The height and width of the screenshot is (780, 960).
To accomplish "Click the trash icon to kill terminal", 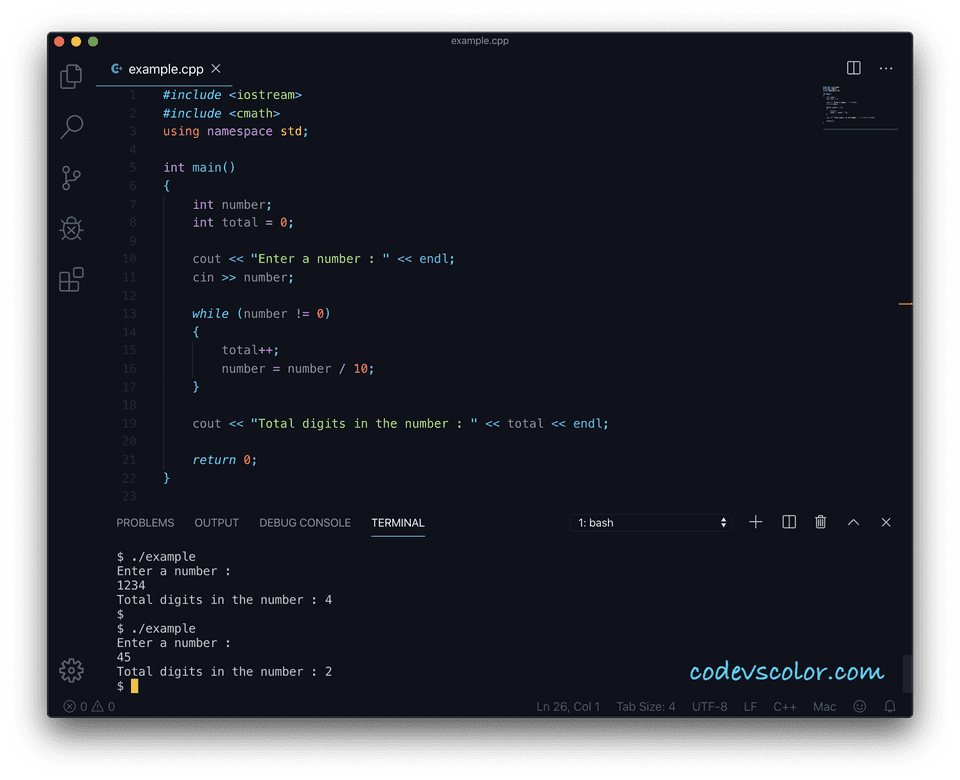I will pyautogui.click(x=820, y=522).
